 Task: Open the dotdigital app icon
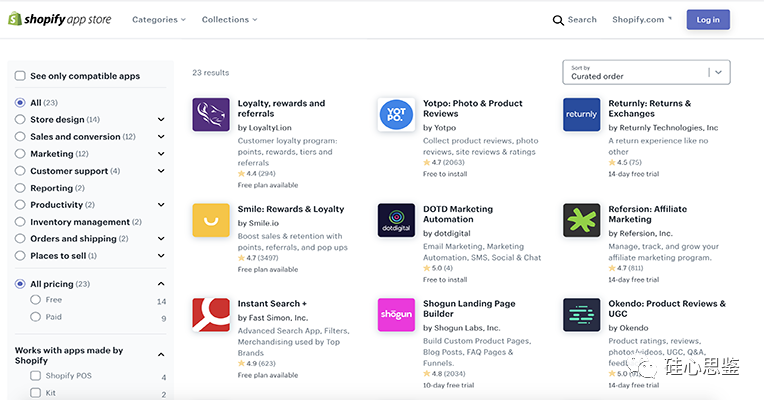pyautogui.click(x=396, y=220)
